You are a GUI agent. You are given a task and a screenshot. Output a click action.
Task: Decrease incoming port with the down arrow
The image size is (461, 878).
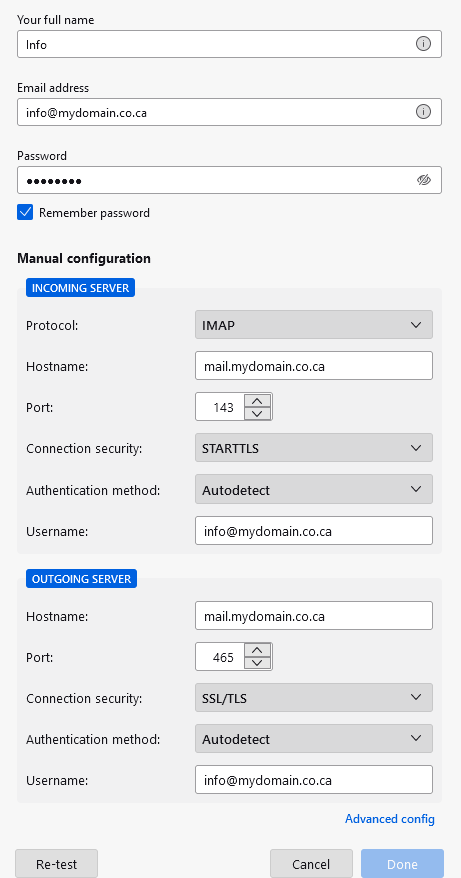258,414
